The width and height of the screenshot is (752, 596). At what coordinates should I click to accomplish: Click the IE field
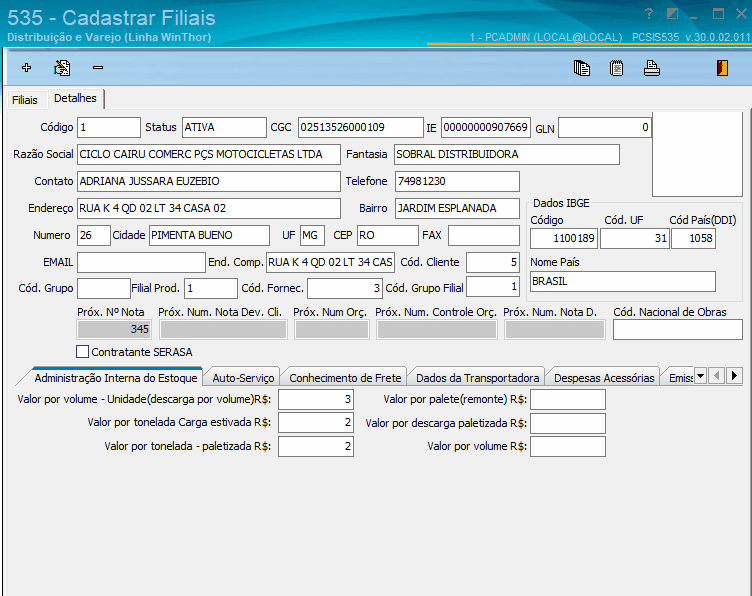486,128
